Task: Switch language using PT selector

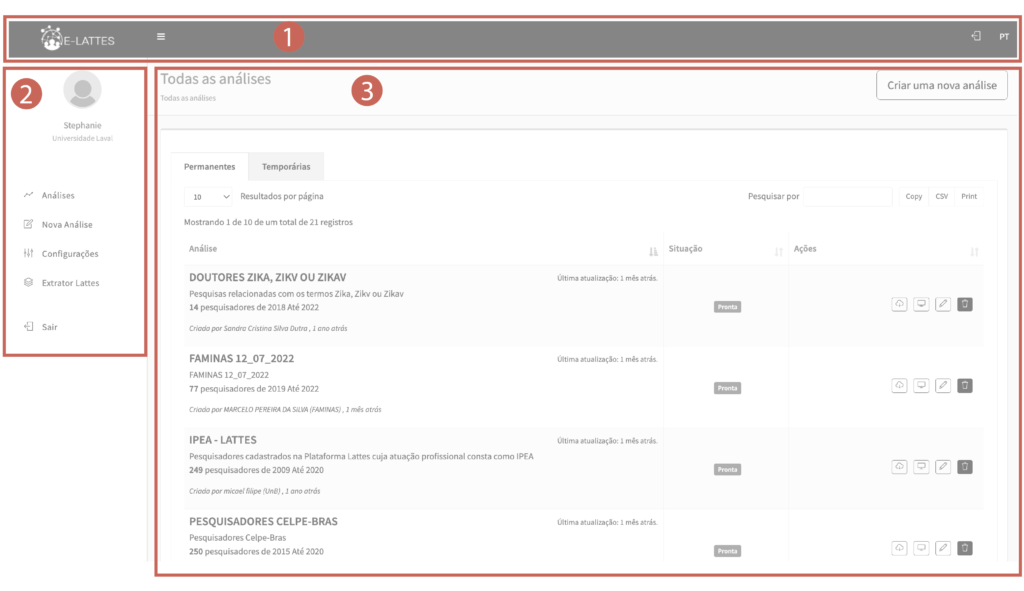Action: tap(1003, 37)
